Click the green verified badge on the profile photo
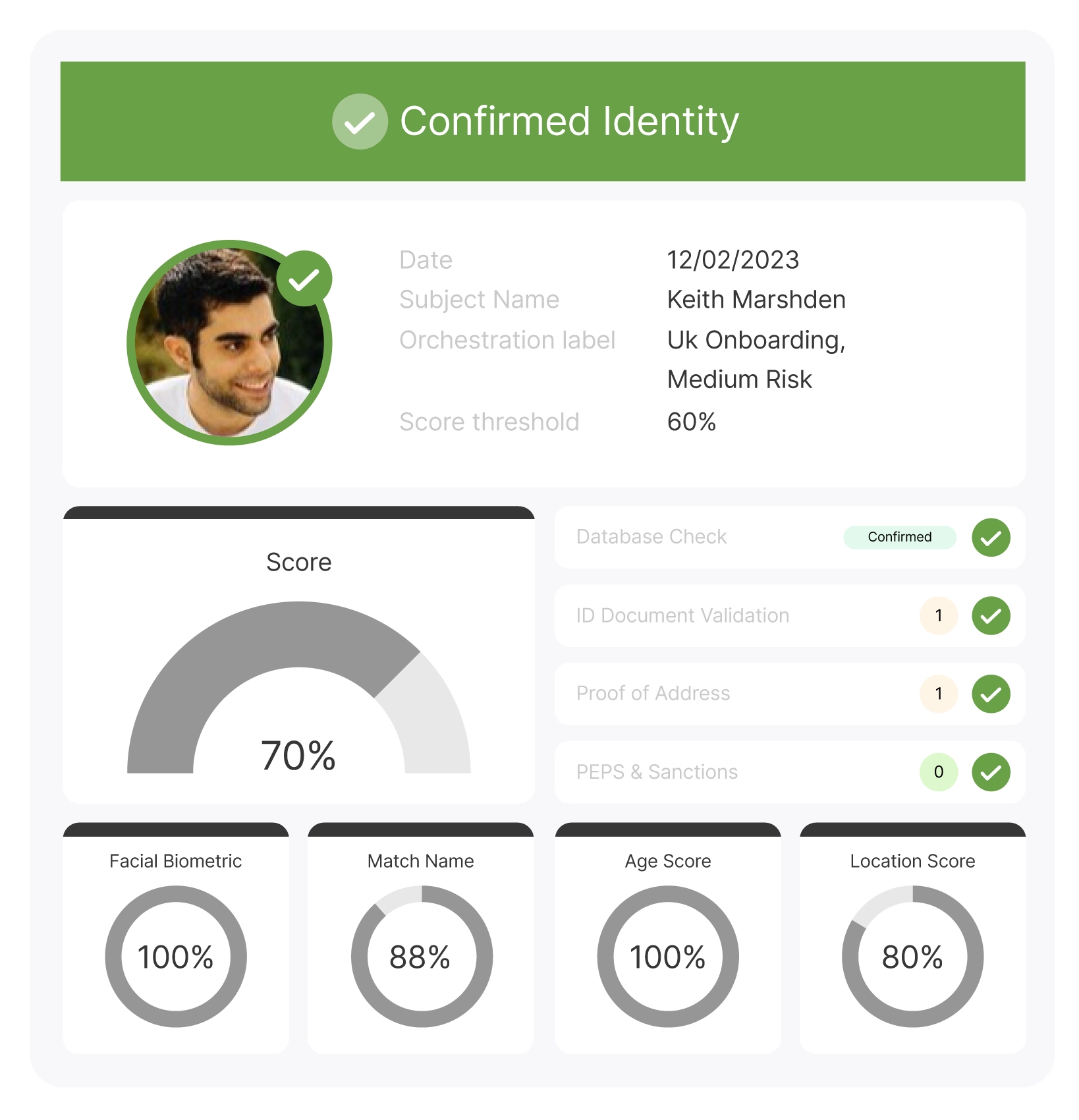The height and width of the screenshot is (1120, 1079). (x=304, y=279)
